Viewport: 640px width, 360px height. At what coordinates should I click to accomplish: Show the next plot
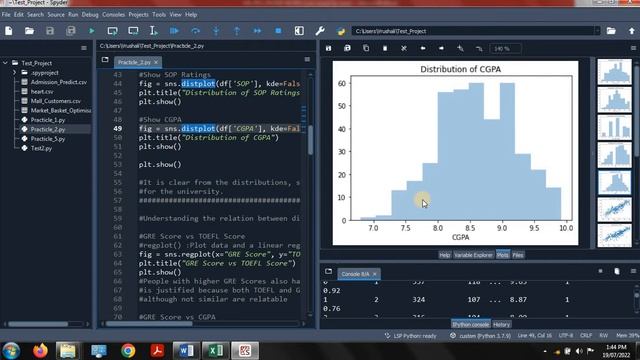[x=442, y=48]
